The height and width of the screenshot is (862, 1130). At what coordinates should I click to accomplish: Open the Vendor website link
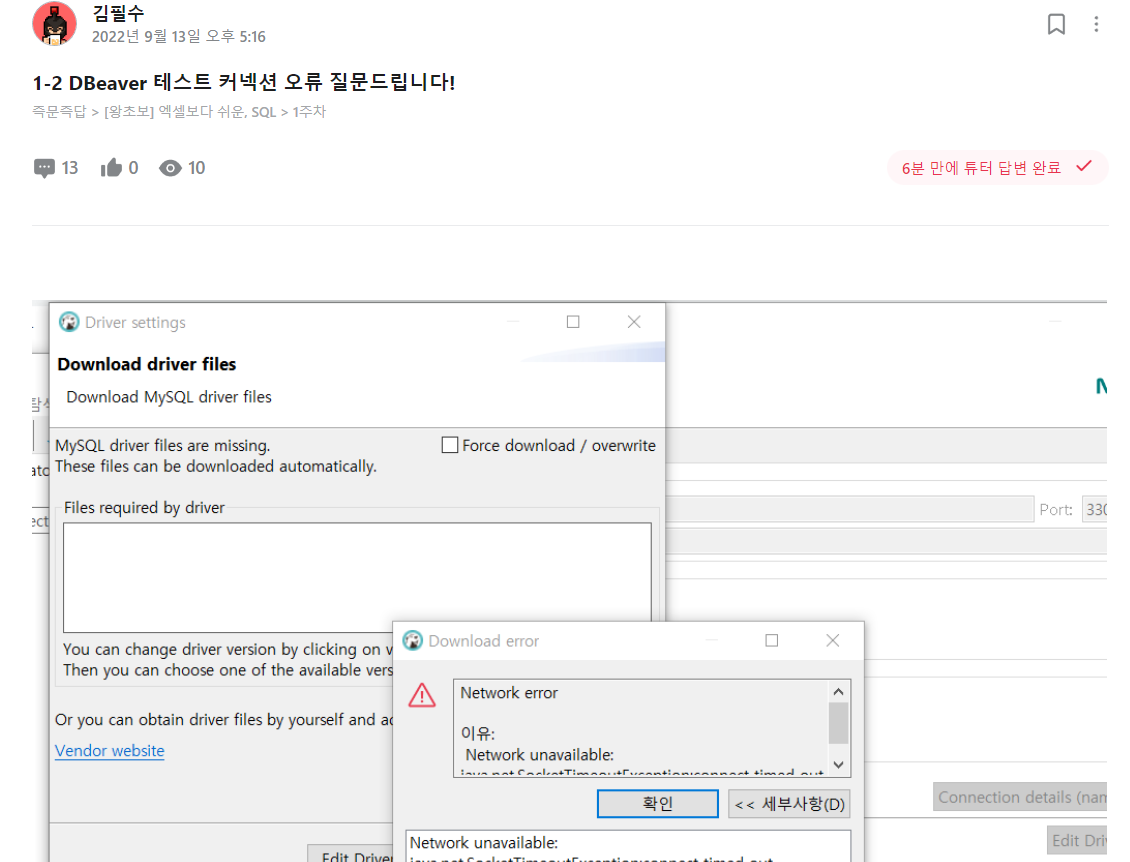[x=110, y=751]
